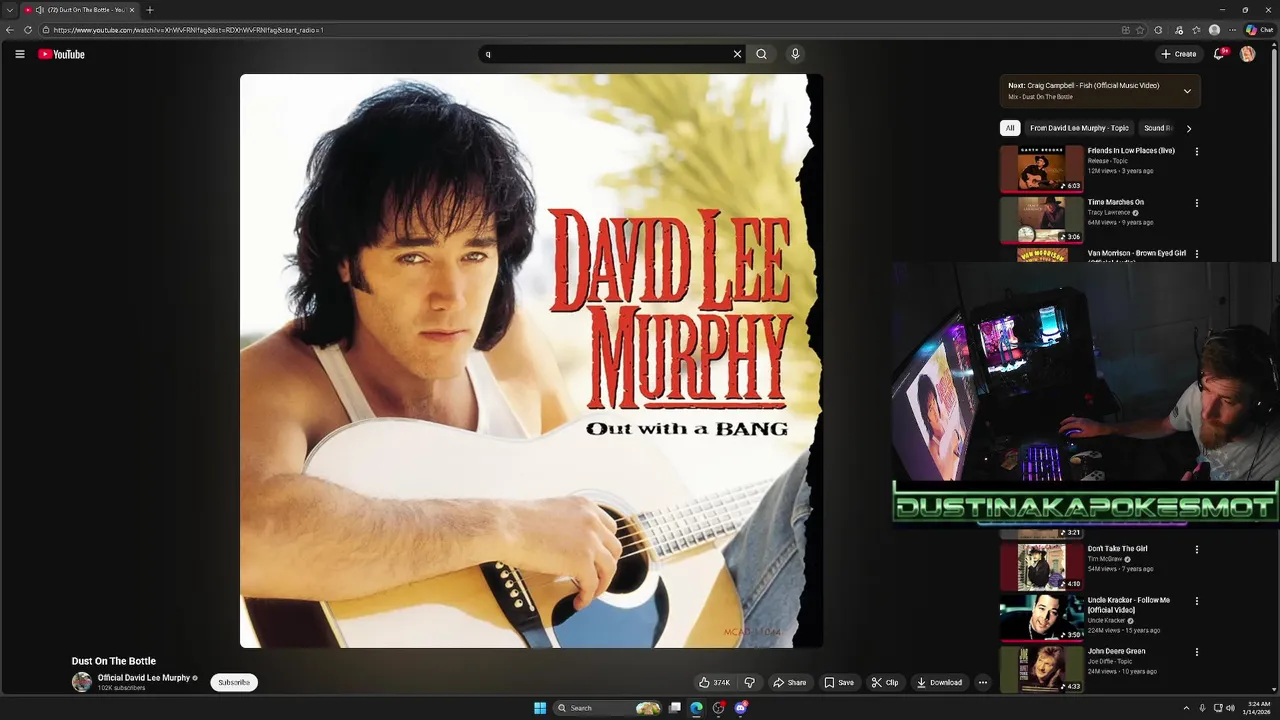Click the Clip button
Screen dimensions: 1280x720
885,682
